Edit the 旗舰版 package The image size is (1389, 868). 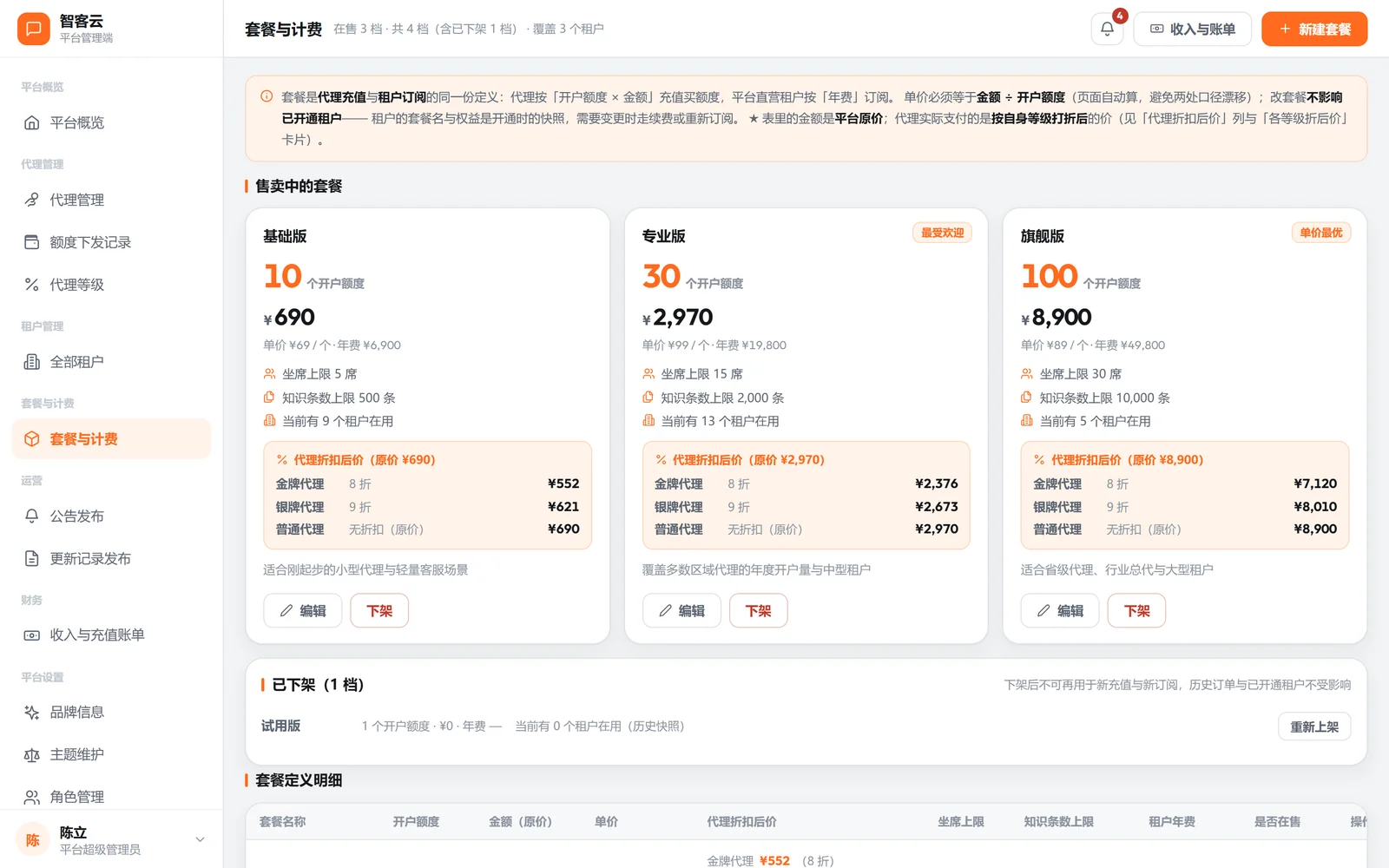(x=1060, y=611)
